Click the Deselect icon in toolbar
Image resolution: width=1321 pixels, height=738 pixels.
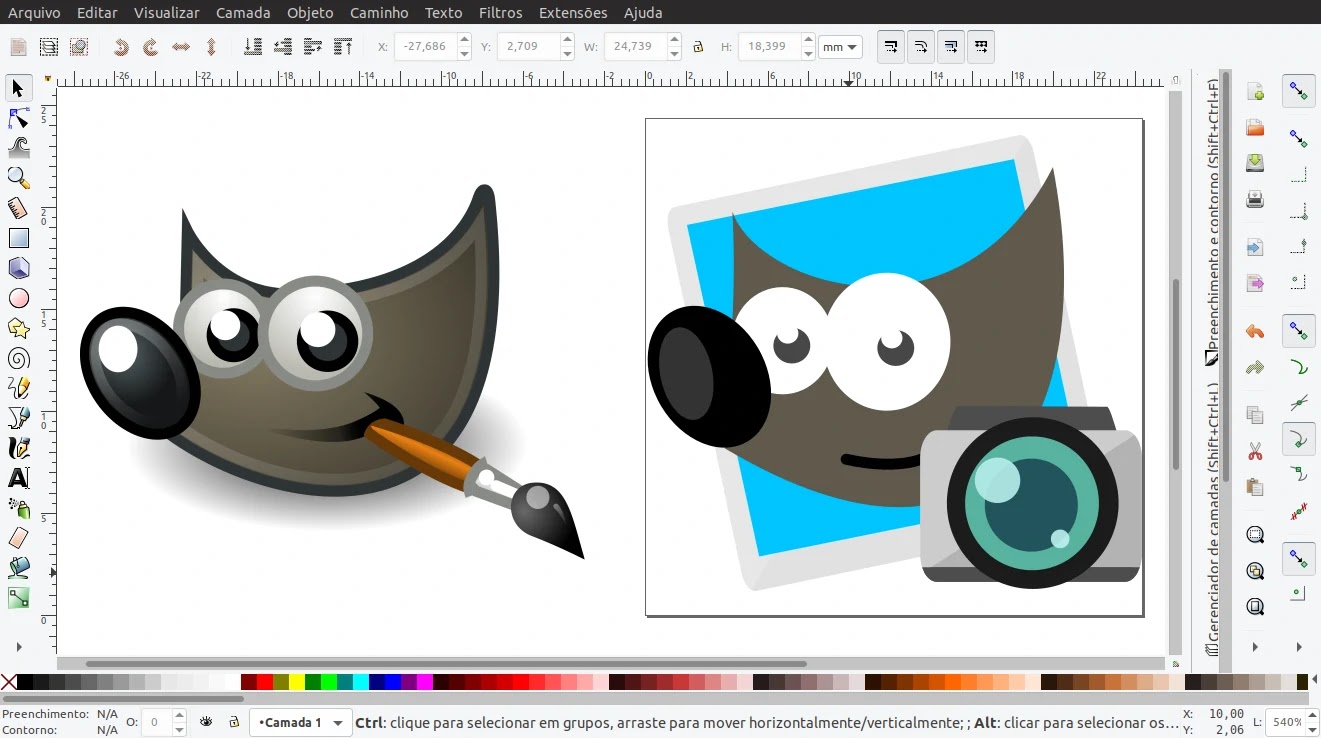78,47
